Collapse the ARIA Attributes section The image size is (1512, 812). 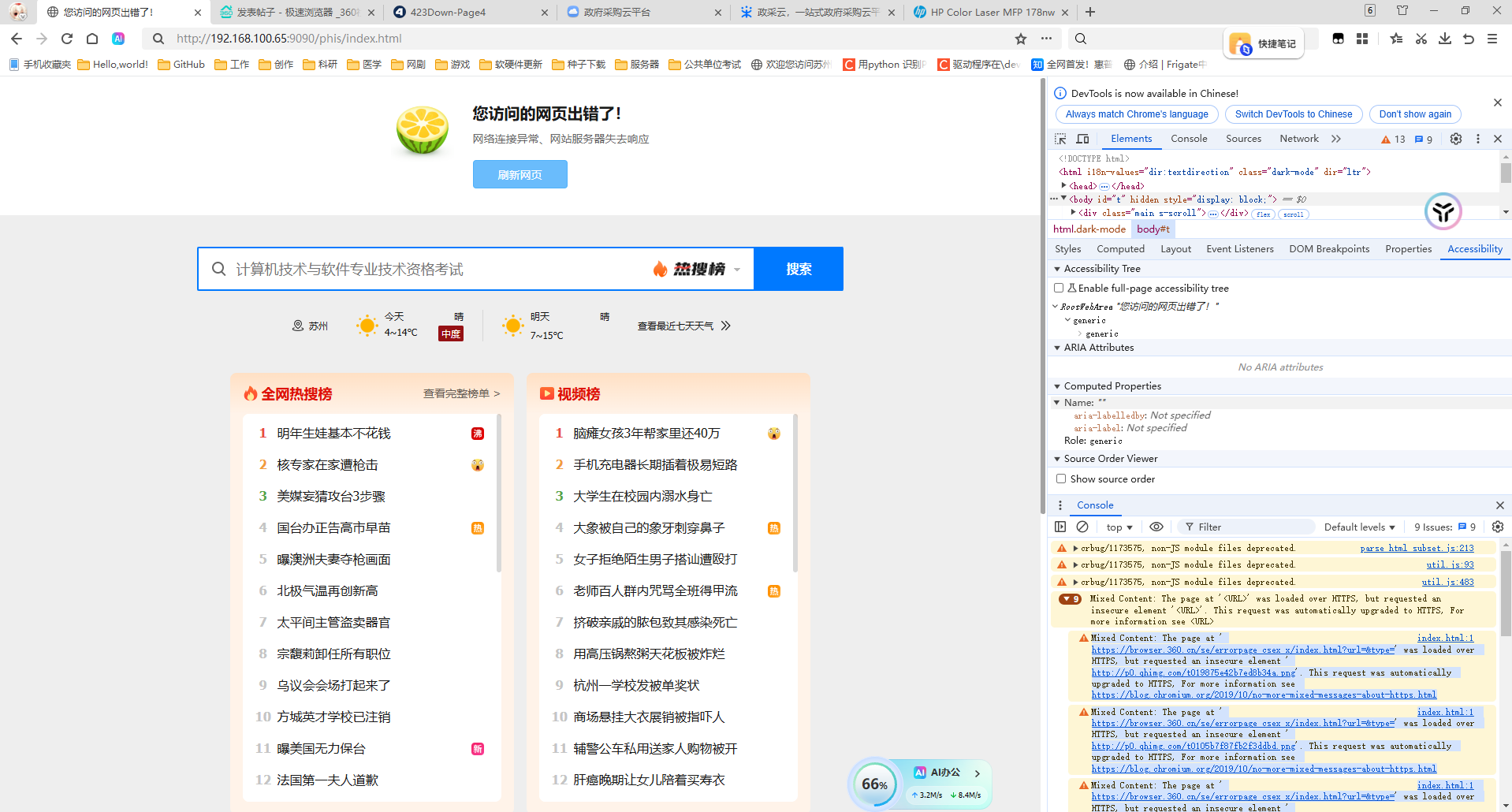click(1057, 348)
